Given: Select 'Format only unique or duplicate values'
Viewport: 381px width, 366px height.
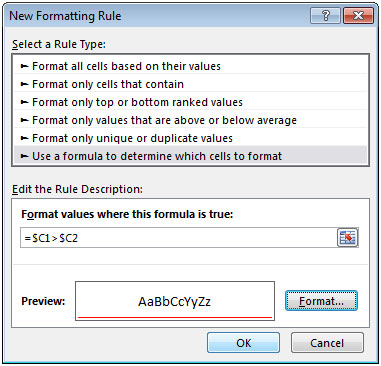Looking at the screenshot, I should [x=190, y=138].
